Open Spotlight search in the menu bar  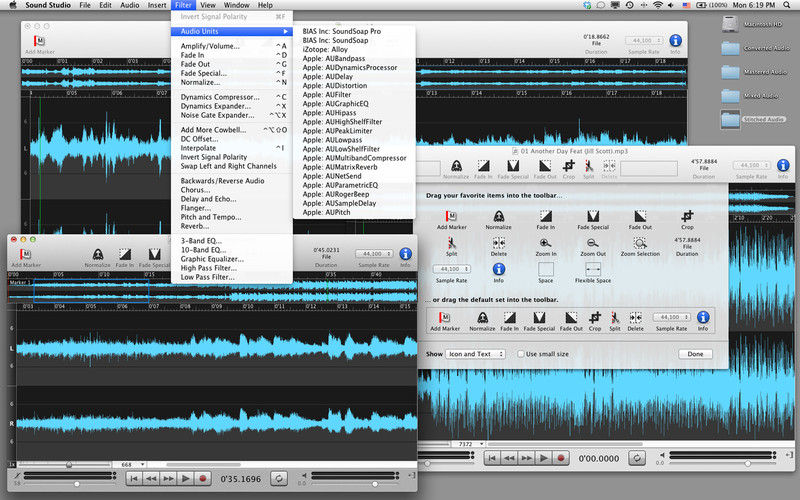pos(787,5)
